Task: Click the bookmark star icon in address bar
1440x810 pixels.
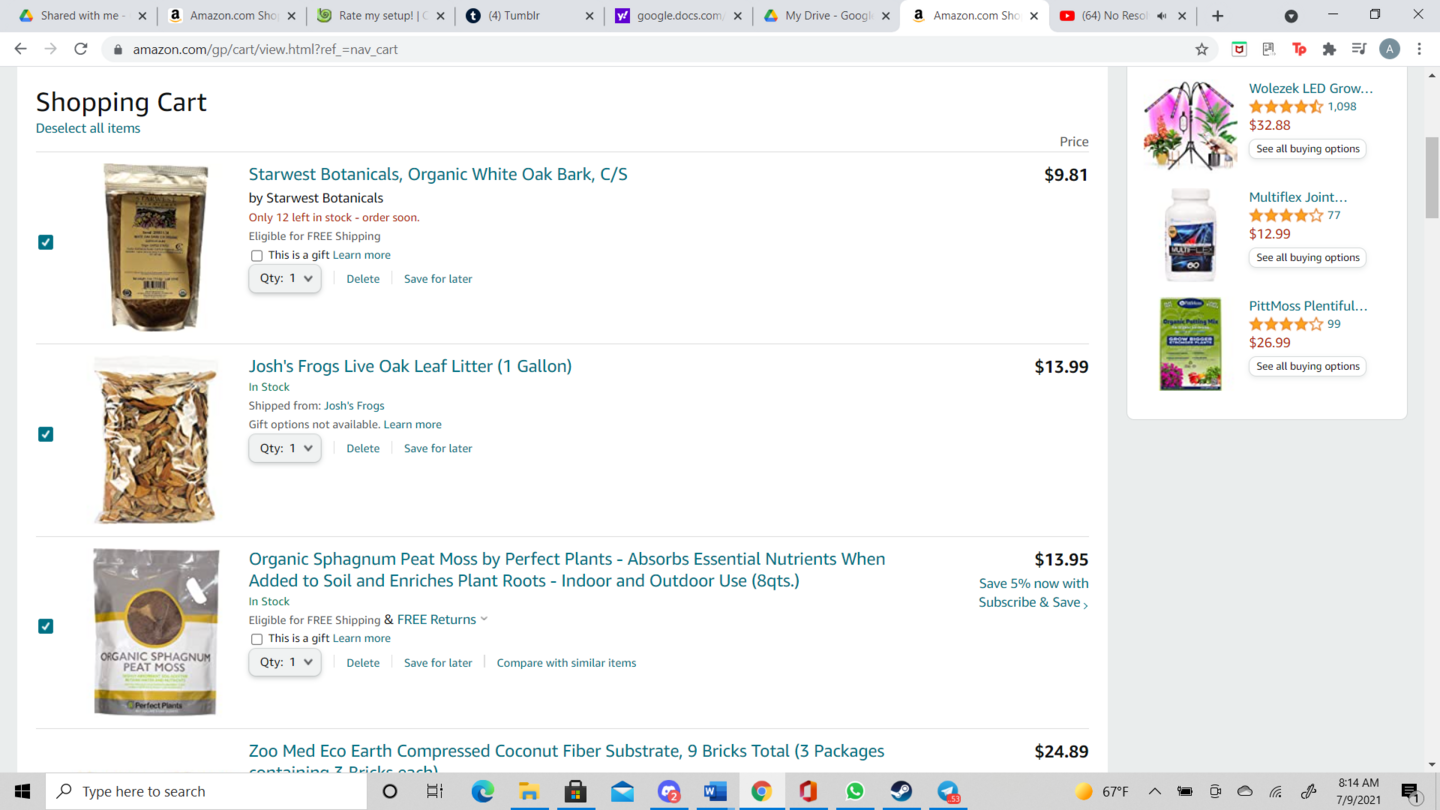Action: tap(1202, 49)
